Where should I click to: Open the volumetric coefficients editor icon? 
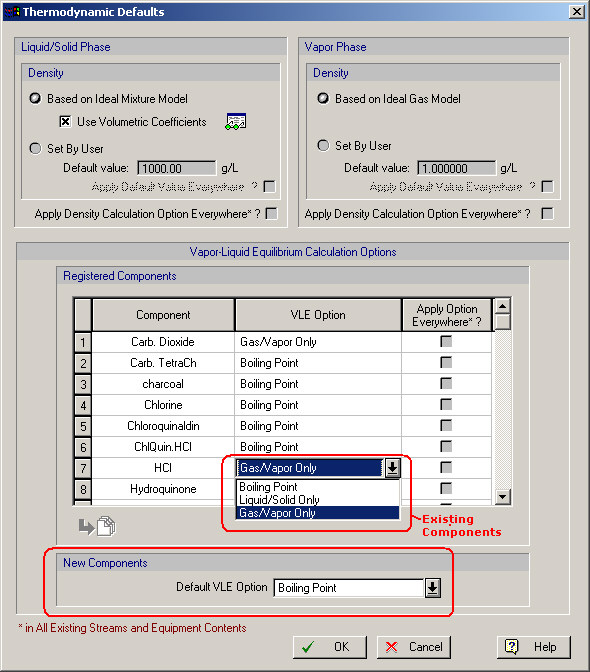point(236,122)
